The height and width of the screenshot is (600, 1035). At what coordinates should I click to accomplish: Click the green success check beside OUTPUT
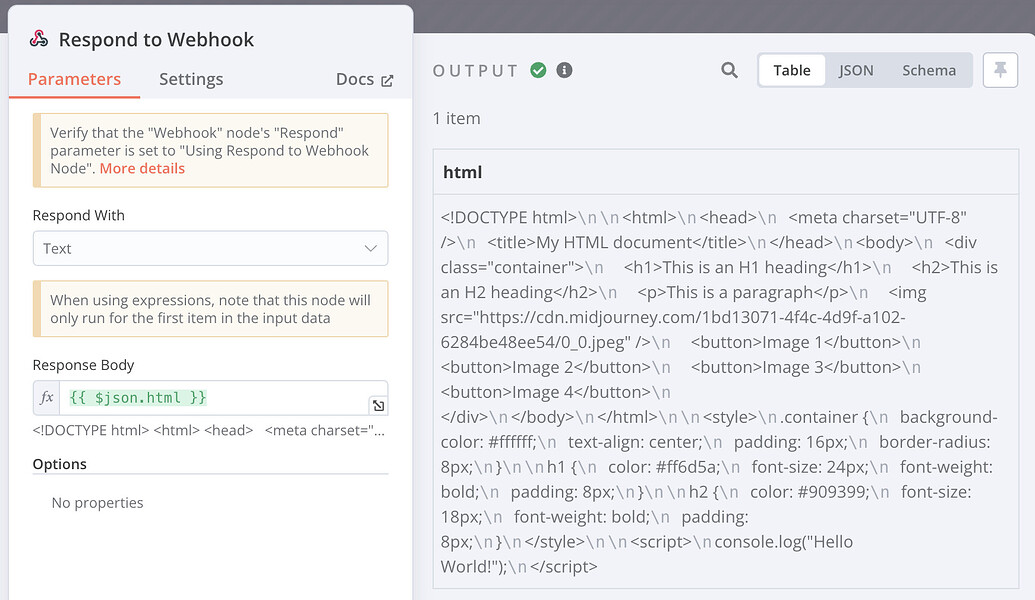[538, 70]
